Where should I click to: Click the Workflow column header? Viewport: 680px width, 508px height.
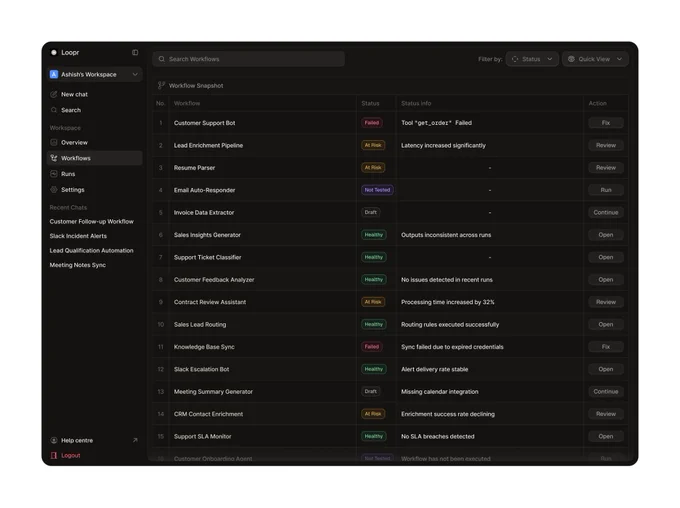(187, 103)
